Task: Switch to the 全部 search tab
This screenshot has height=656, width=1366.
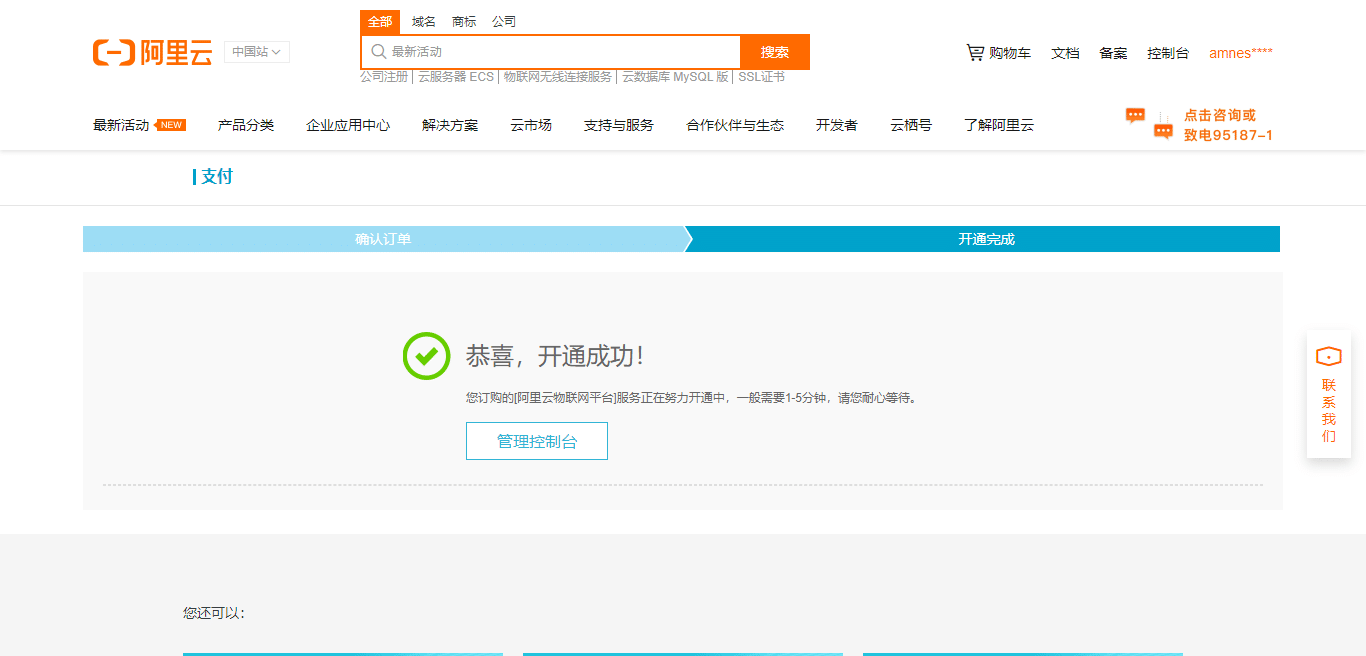Action: (x=380, y=22)
